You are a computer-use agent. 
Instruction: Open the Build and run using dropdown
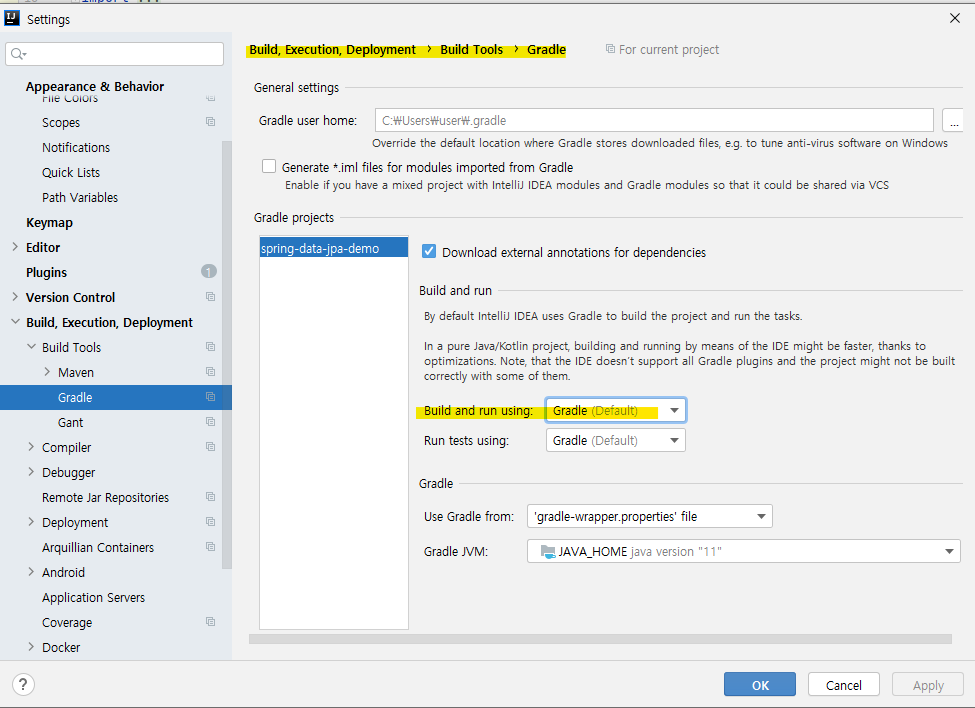pos(616,410)
